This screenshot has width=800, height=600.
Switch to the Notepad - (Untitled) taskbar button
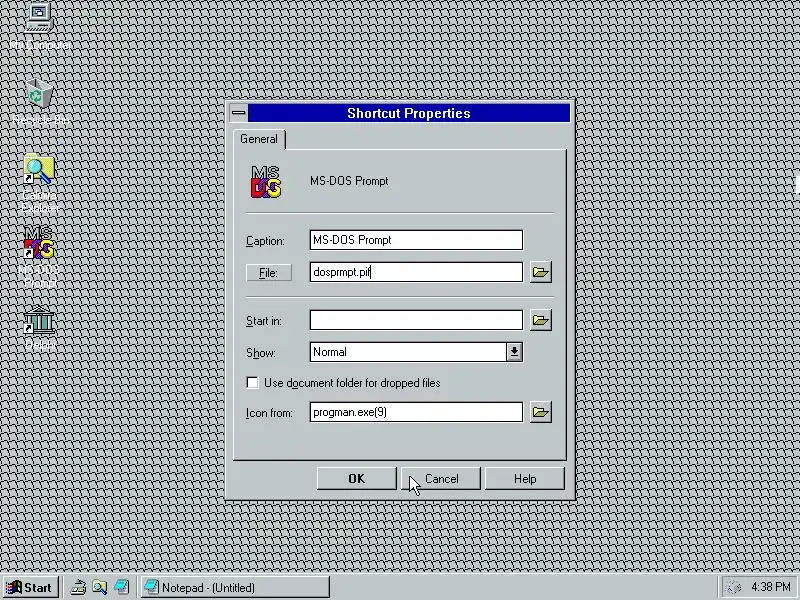[x=235, y=587]
